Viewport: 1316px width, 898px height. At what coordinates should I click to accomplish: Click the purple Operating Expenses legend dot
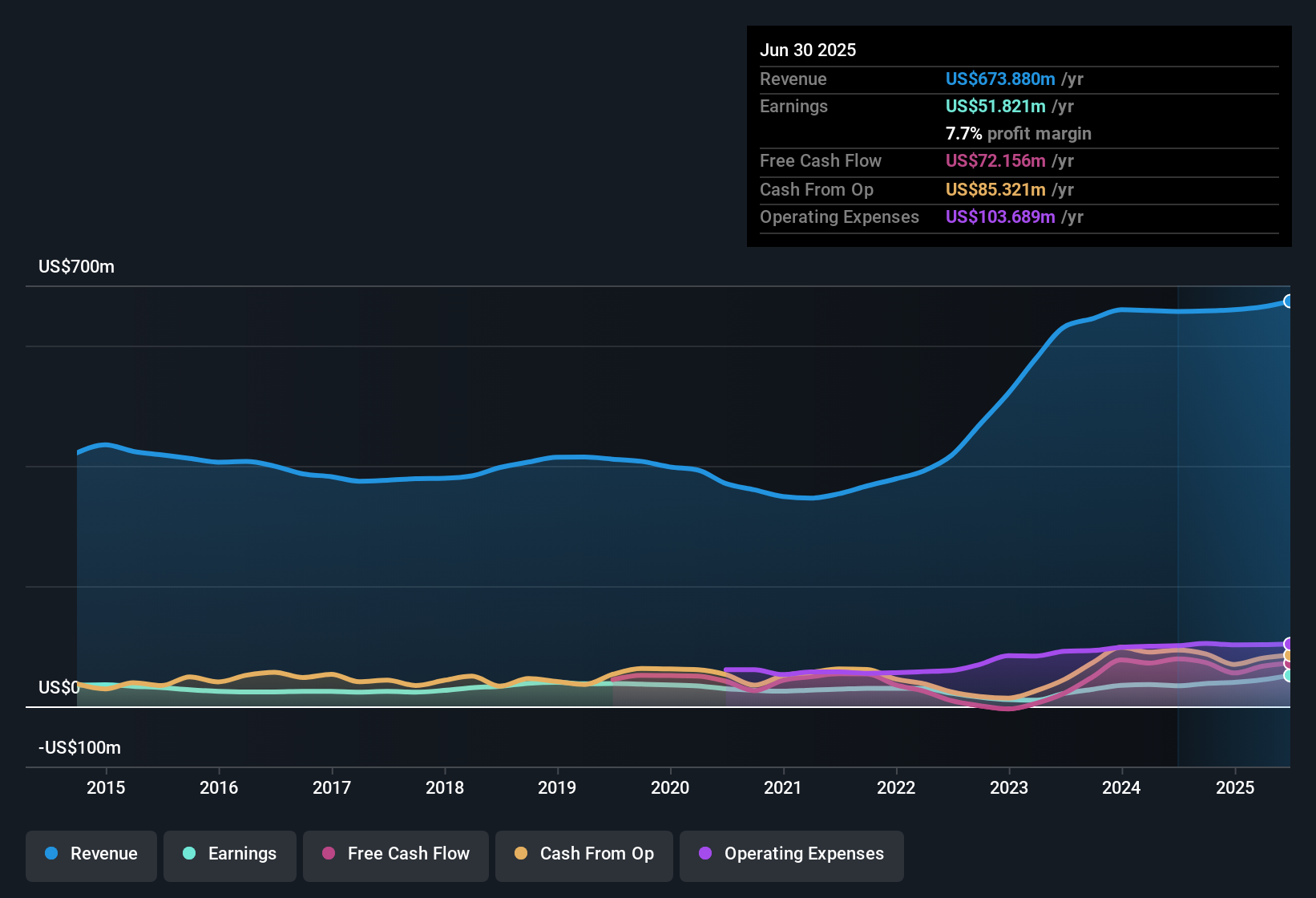tap(705, 853)
